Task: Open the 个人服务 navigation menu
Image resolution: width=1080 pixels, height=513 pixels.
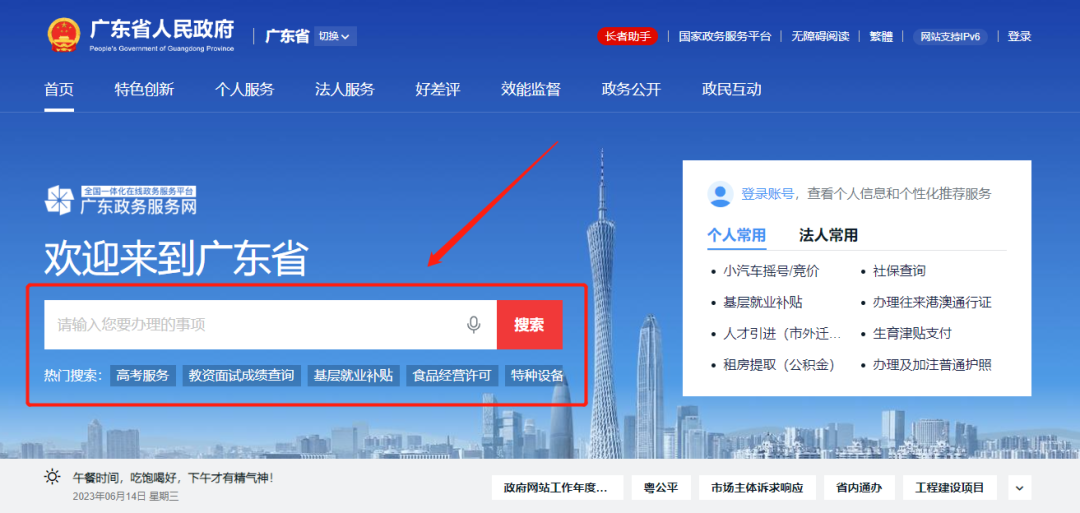Action: tap(245, 90)
